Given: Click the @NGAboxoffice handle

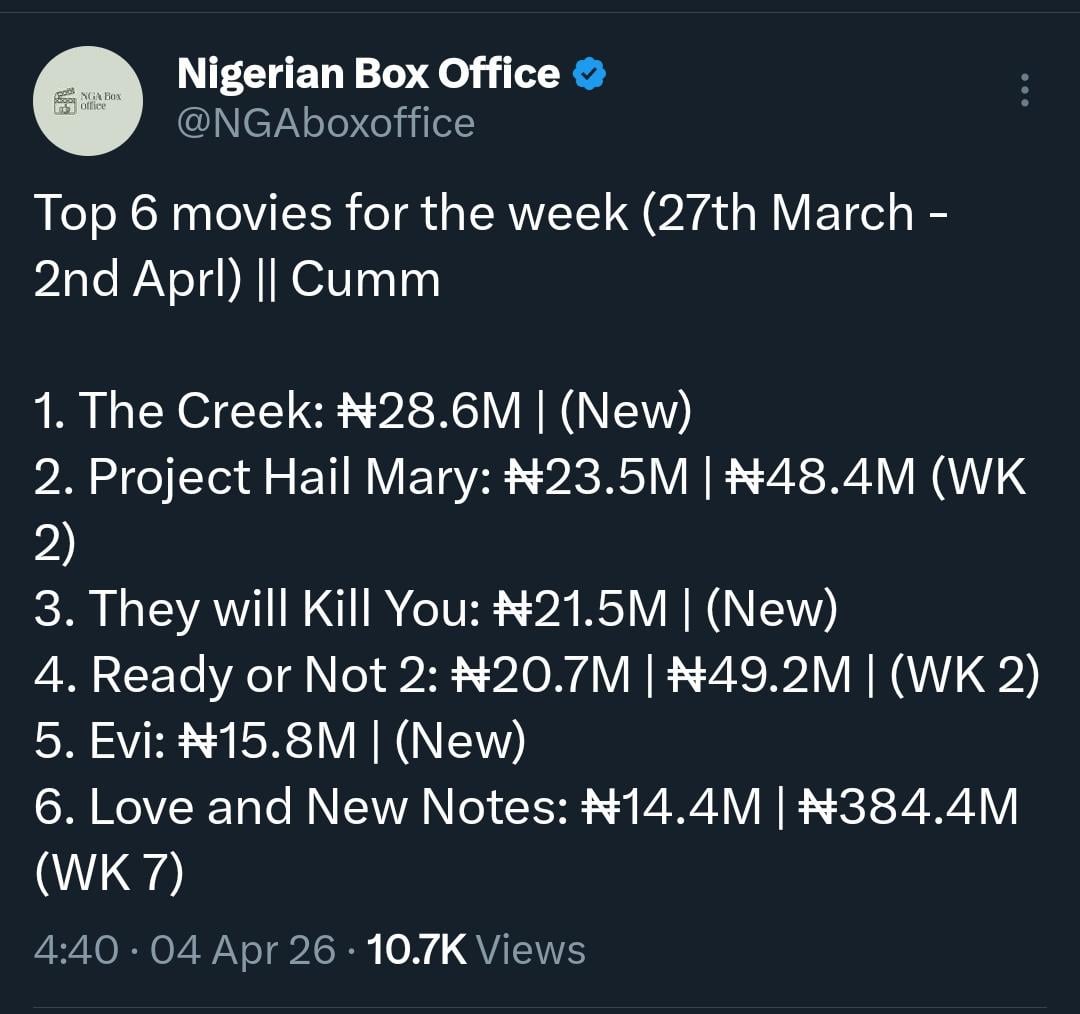Looking at the screenshot, I should [x=325, y=123].
